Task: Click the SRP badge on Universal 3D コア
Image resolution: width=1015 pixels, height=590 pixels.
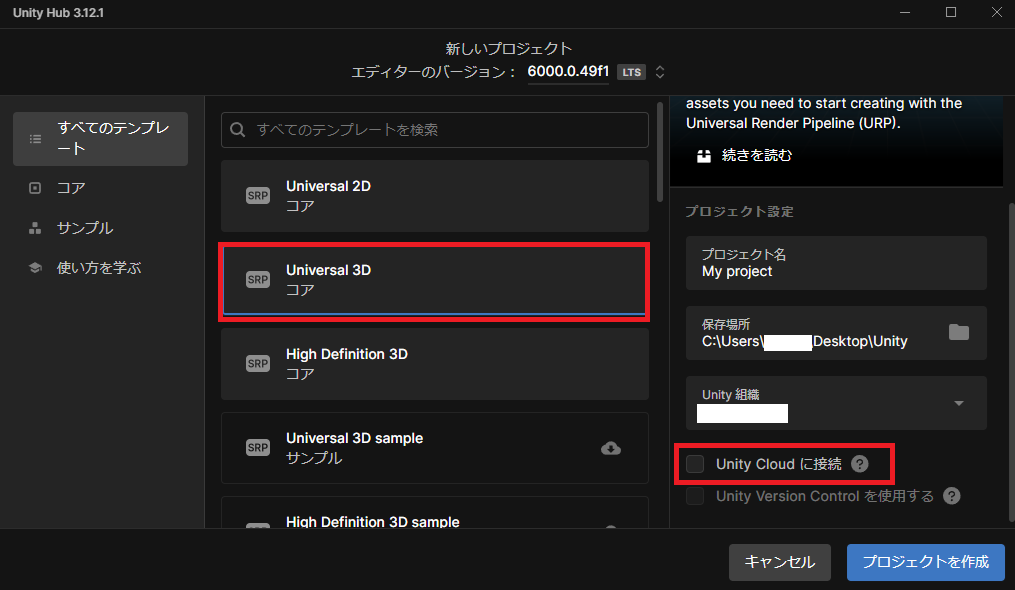Action: (x=258, y=280)
